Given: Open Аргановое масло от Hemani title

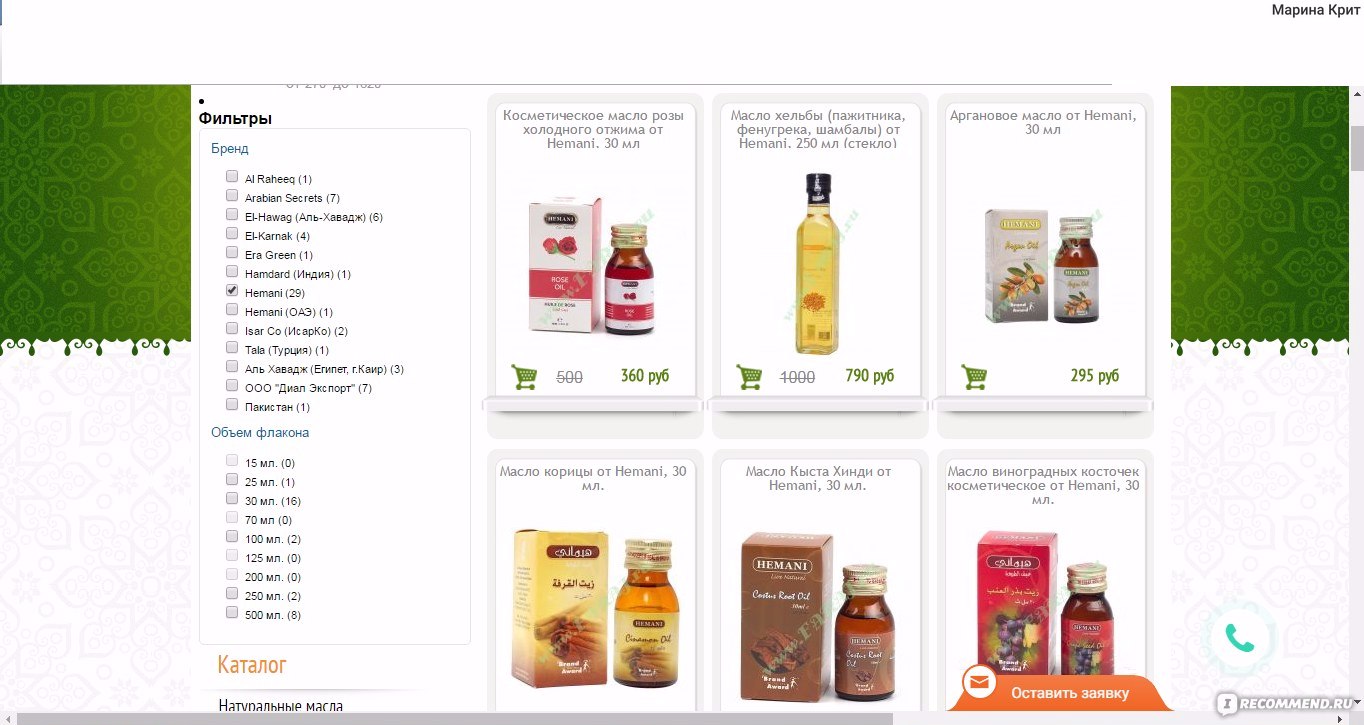Looking at the screenshot, I should point(1043,122).
